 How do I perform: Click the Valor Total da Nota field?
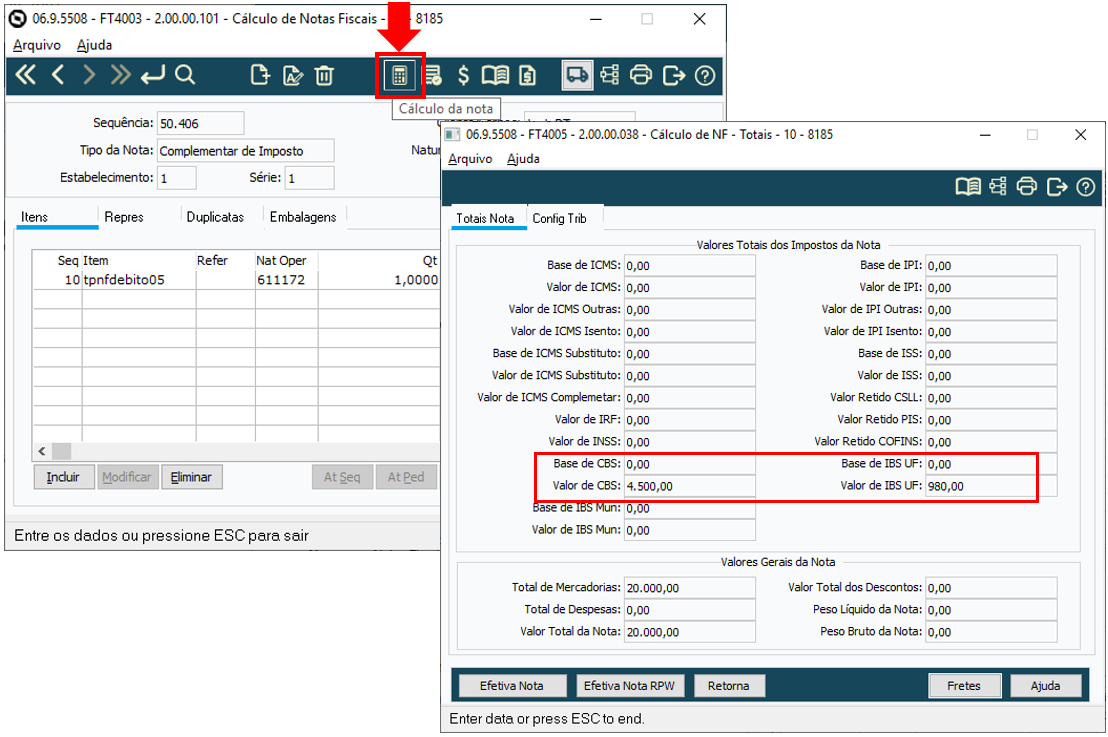[x=690, y=632]
